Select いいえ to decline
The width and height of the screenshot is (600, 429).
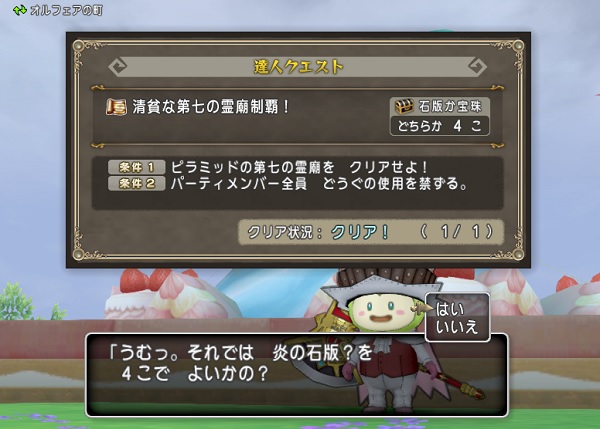point(457,328)
